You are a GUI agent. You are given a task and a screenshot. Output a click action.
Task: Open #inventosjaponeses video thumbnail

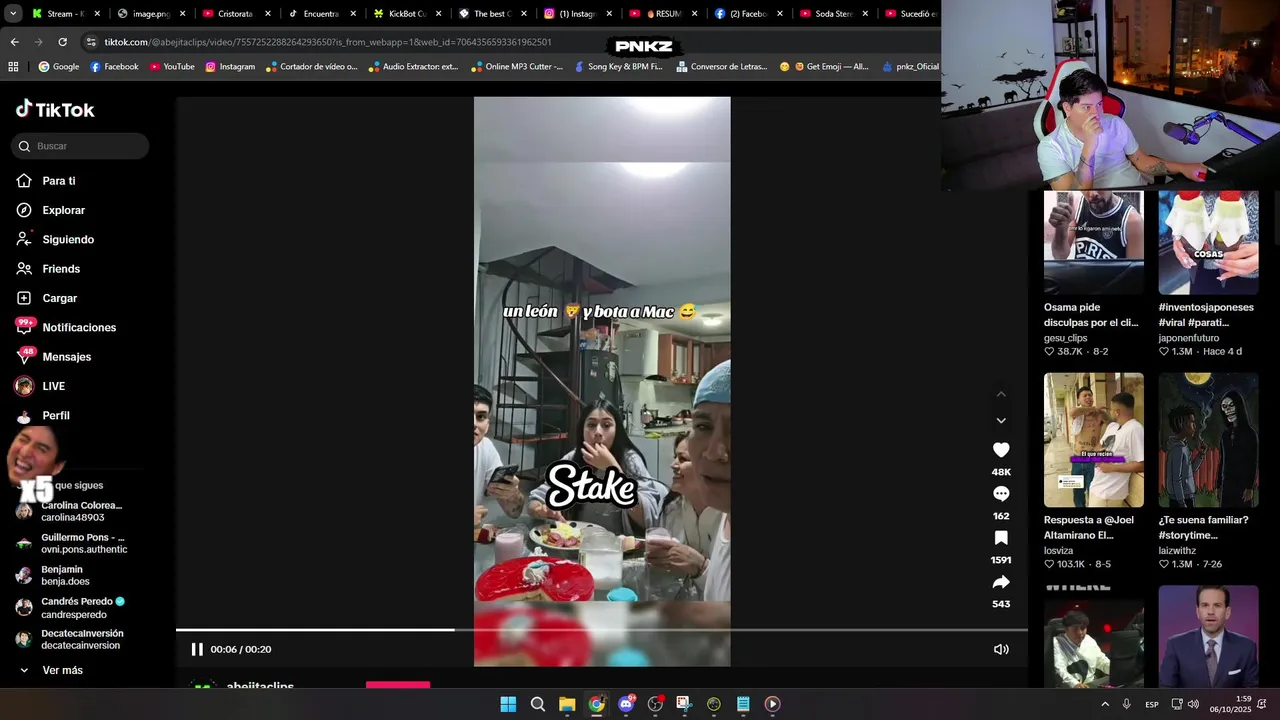click(x=1208, y=243)
